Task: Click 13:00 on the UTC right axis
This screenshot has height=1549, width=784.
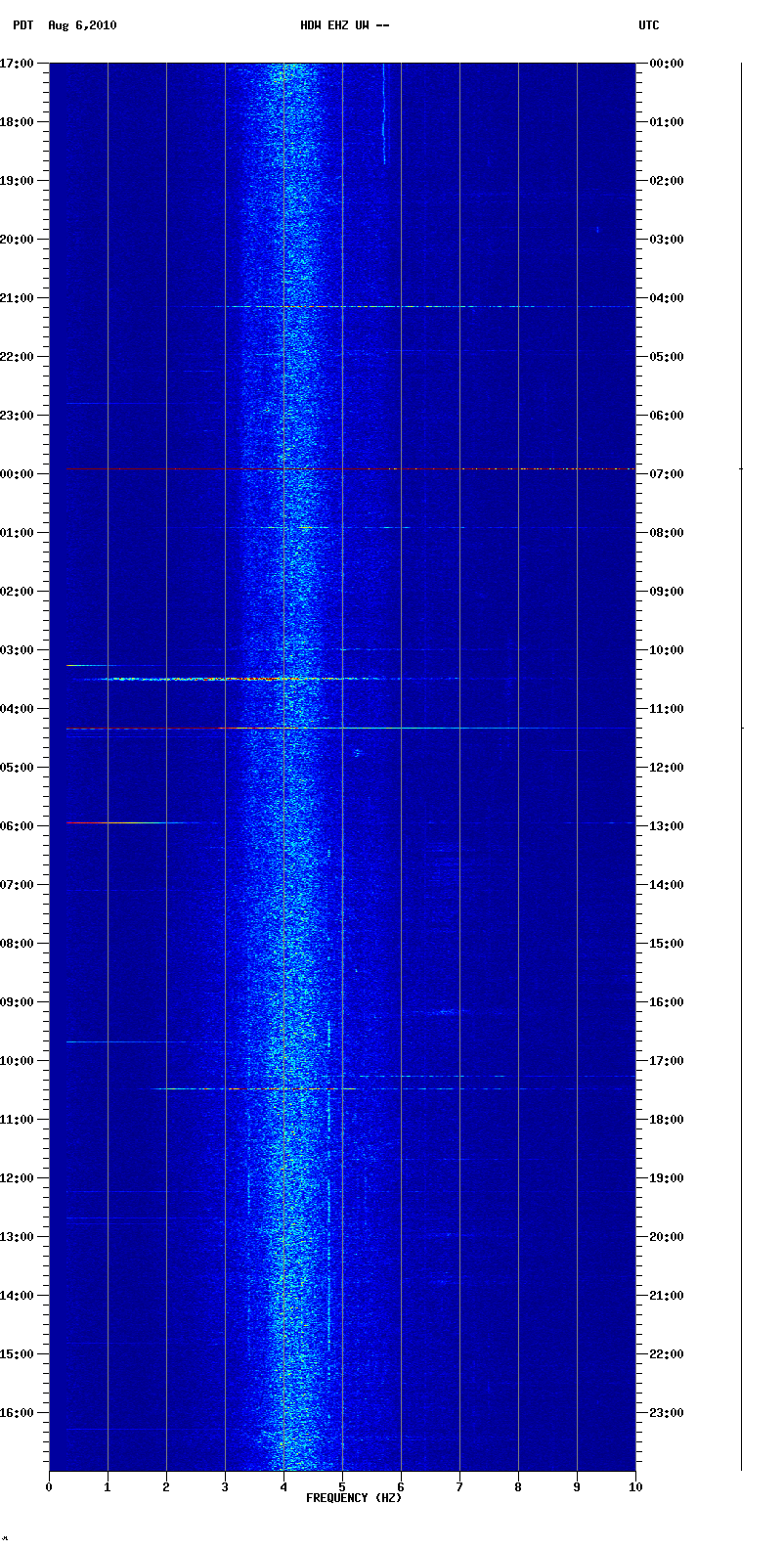Action: click(x=667, y=826)
